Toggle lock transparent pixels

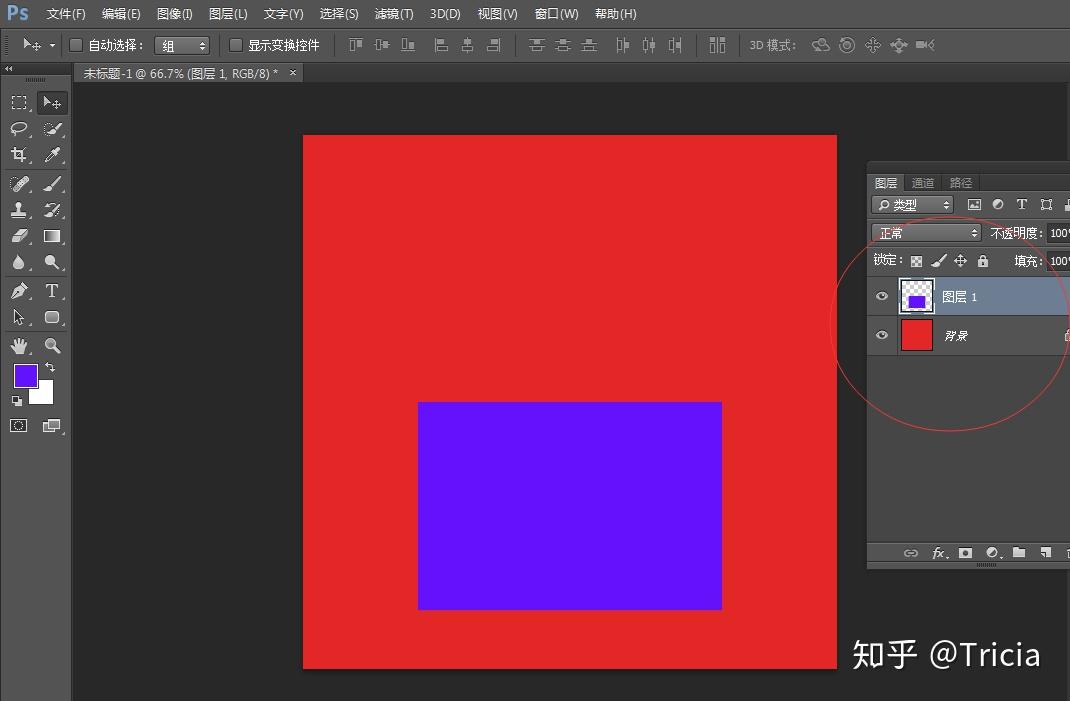point(916,261)
